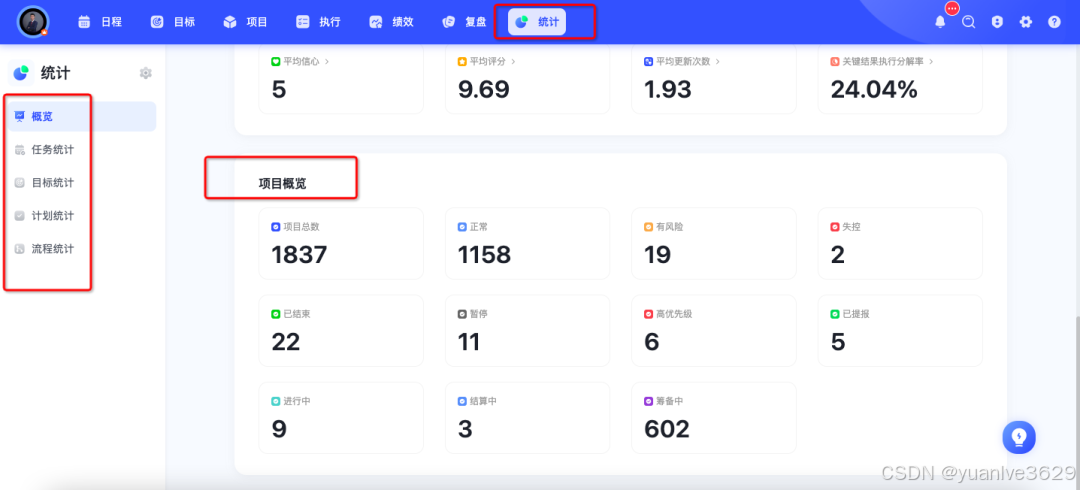Viewport: 1080px width, 490px height.
Task: Click the 高优先级 red icon
Action: coord(648,314)
